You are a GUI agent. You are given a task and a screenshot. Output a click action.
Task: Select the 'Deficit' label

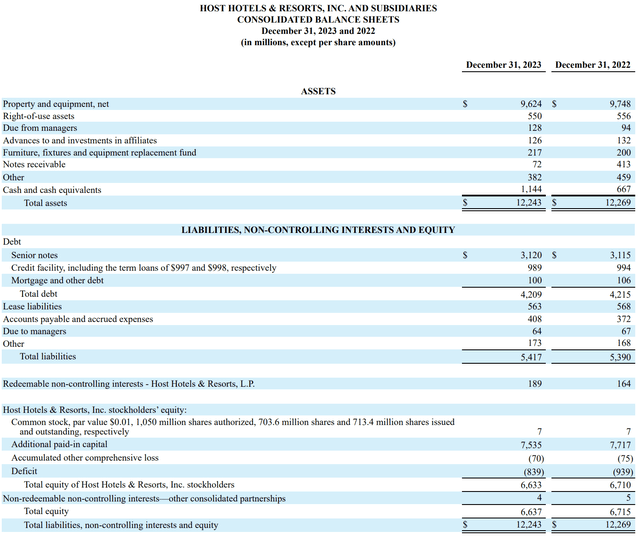(x=24, y=471)
